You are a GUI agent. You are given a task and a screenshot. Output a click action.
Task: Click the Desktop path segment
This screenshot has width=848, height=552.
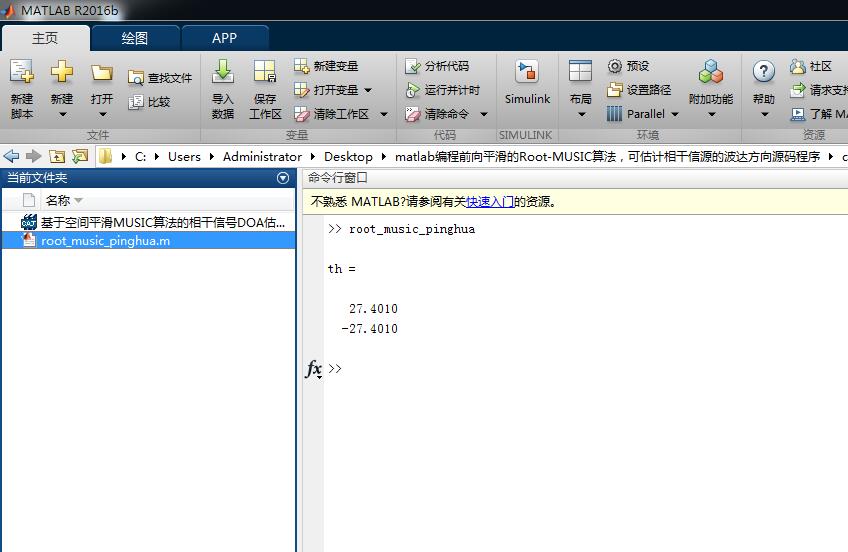coord(348,157)
